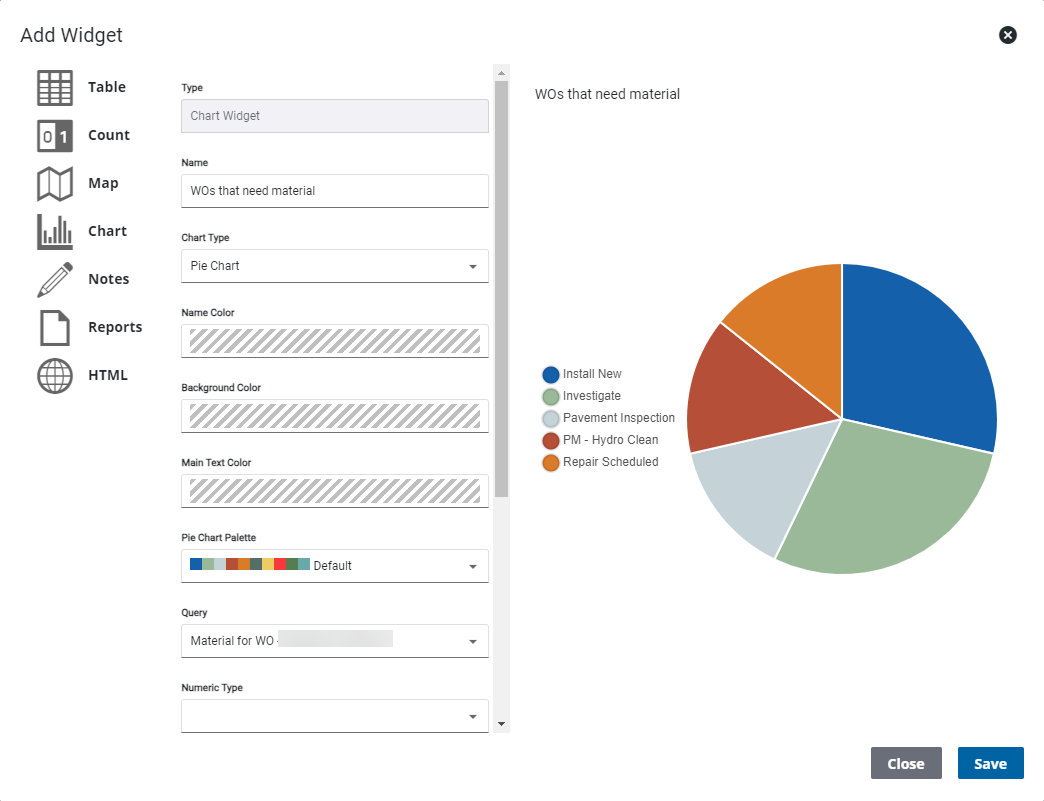Screen dimensions: 1044x801
Task: Select the Table widget icon
Action: [x=55, y=88]
